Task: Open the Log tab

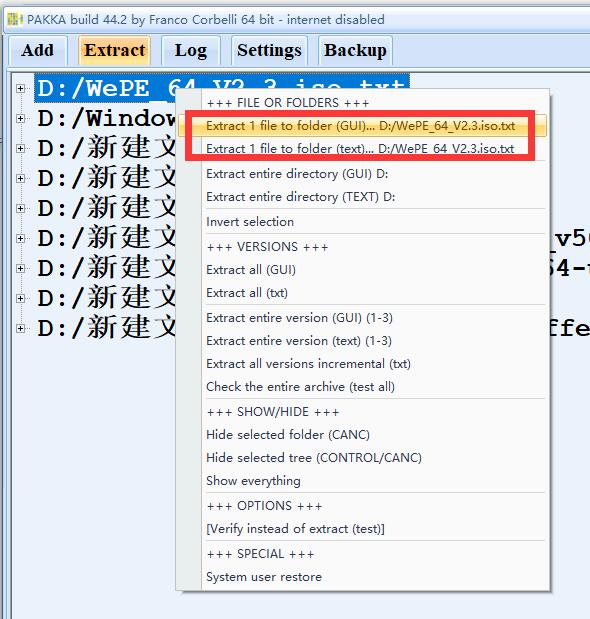Action: [x=191, y=50]
